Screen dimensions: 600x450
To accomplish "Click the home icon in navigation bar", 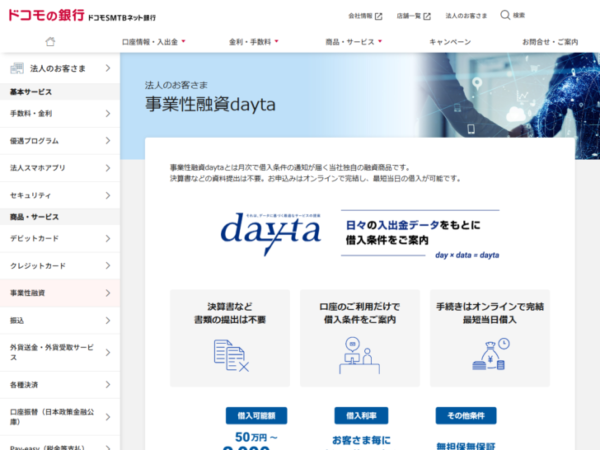I will point(50,41).
